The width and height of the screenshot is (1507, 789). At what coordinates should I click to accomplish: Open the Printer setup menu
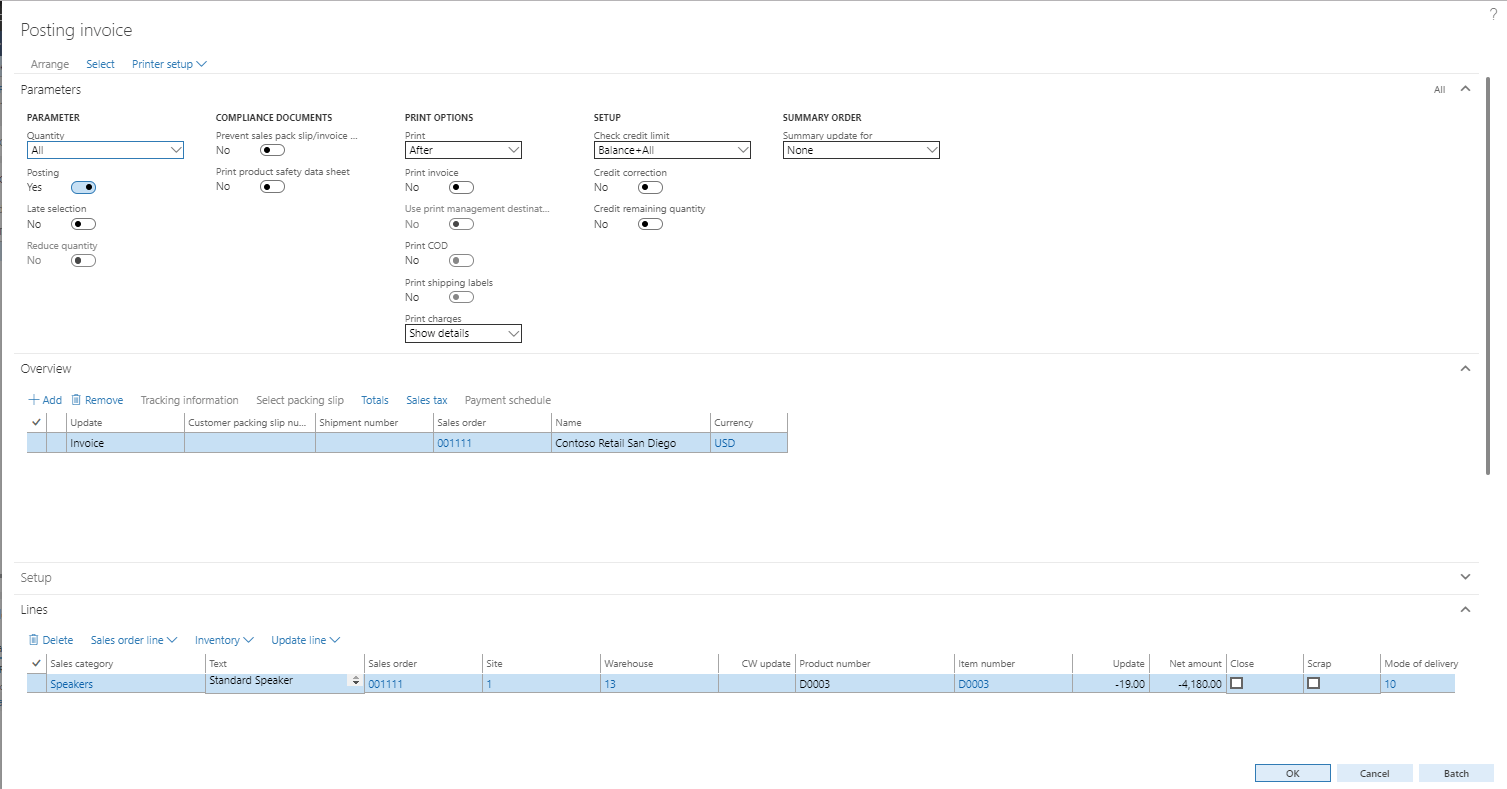(x=169, y=64)
